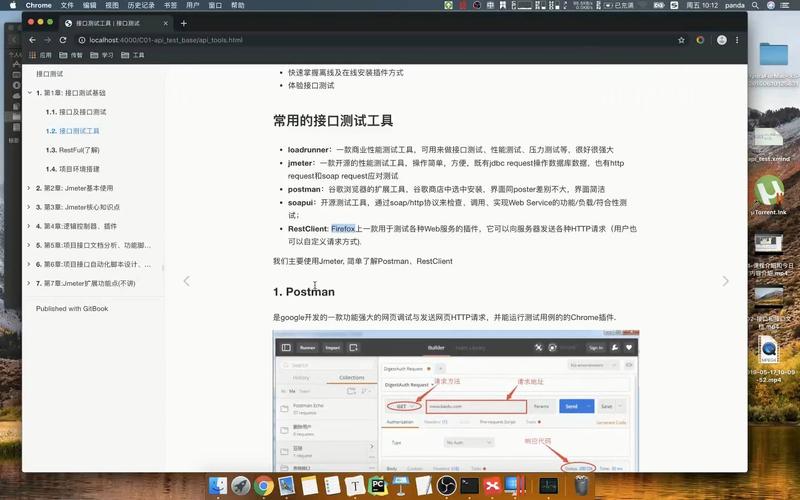Click 接口测试 sidebar title

(x=49, y=74)
